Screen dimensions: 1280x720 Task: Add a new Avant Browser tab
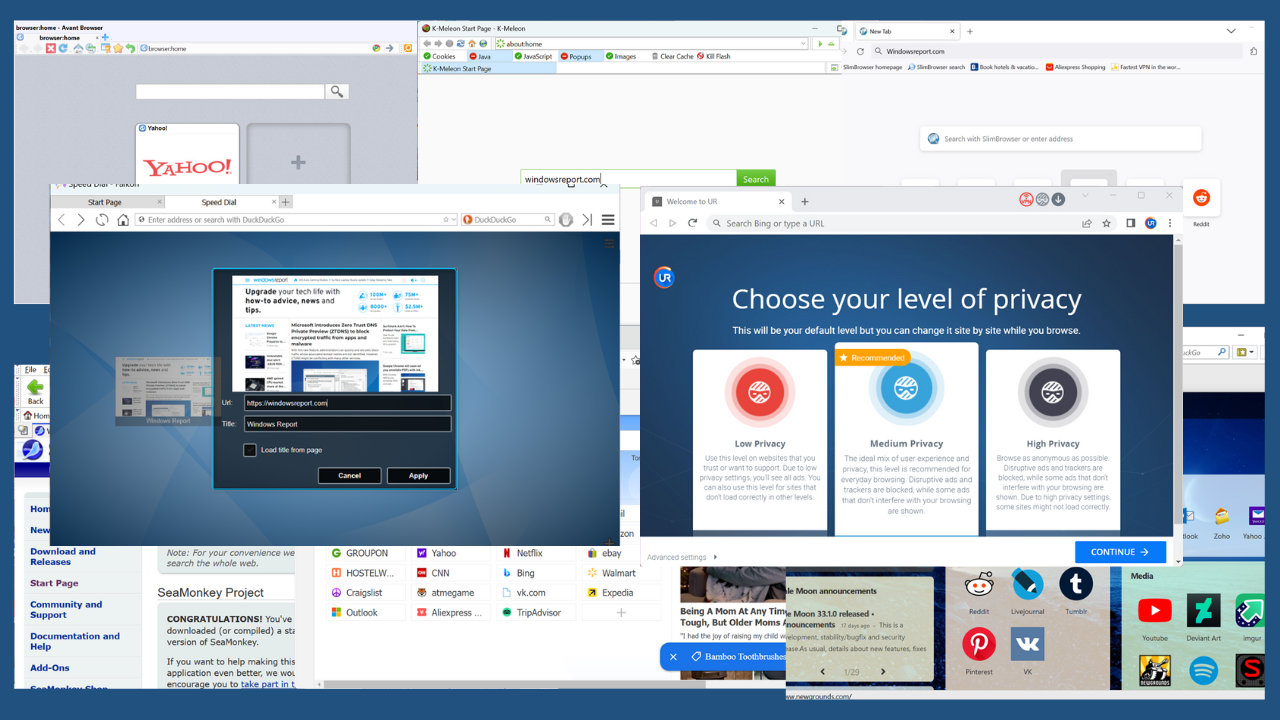pyautogui.click(x=105, y=37)
